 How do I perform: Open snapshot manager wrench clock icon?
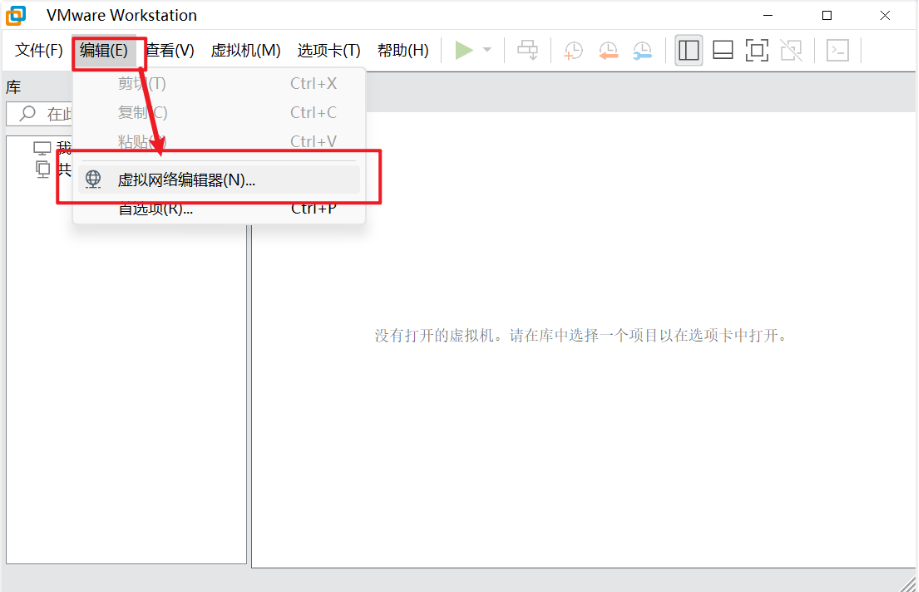[x=643, y=50]
